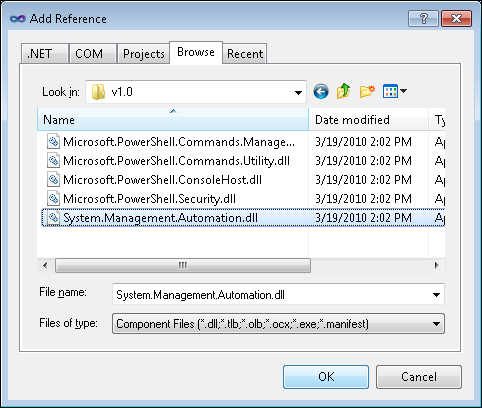Screen dimensions: 482x408
Task: Click the horizontal scrollbar thumb
Action: click(183, 266)
